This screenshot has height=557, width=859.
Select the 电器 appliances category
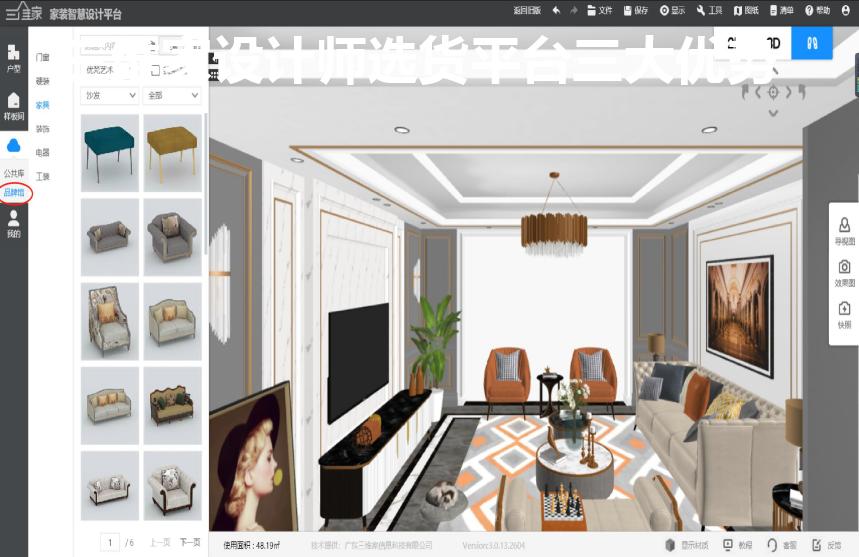43,152
